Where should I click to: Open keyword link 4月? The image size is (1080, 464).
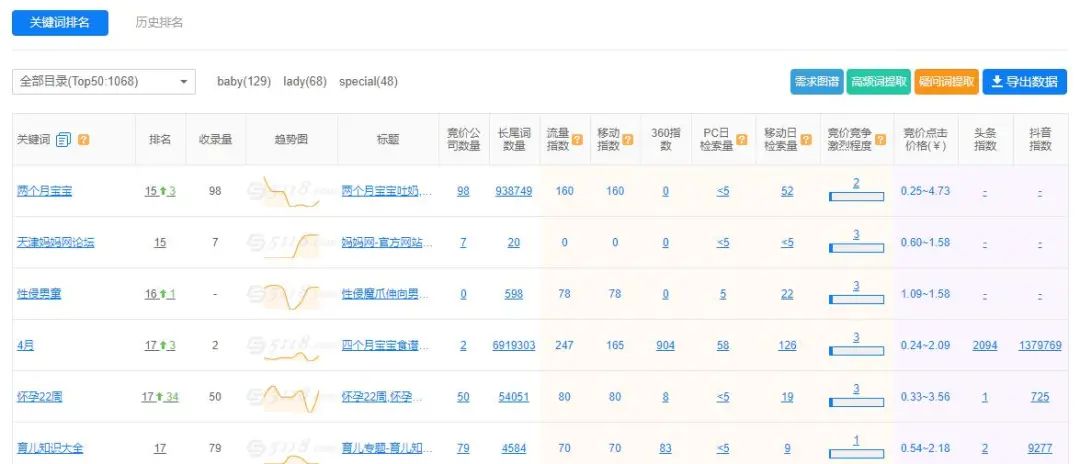point(25,346)
